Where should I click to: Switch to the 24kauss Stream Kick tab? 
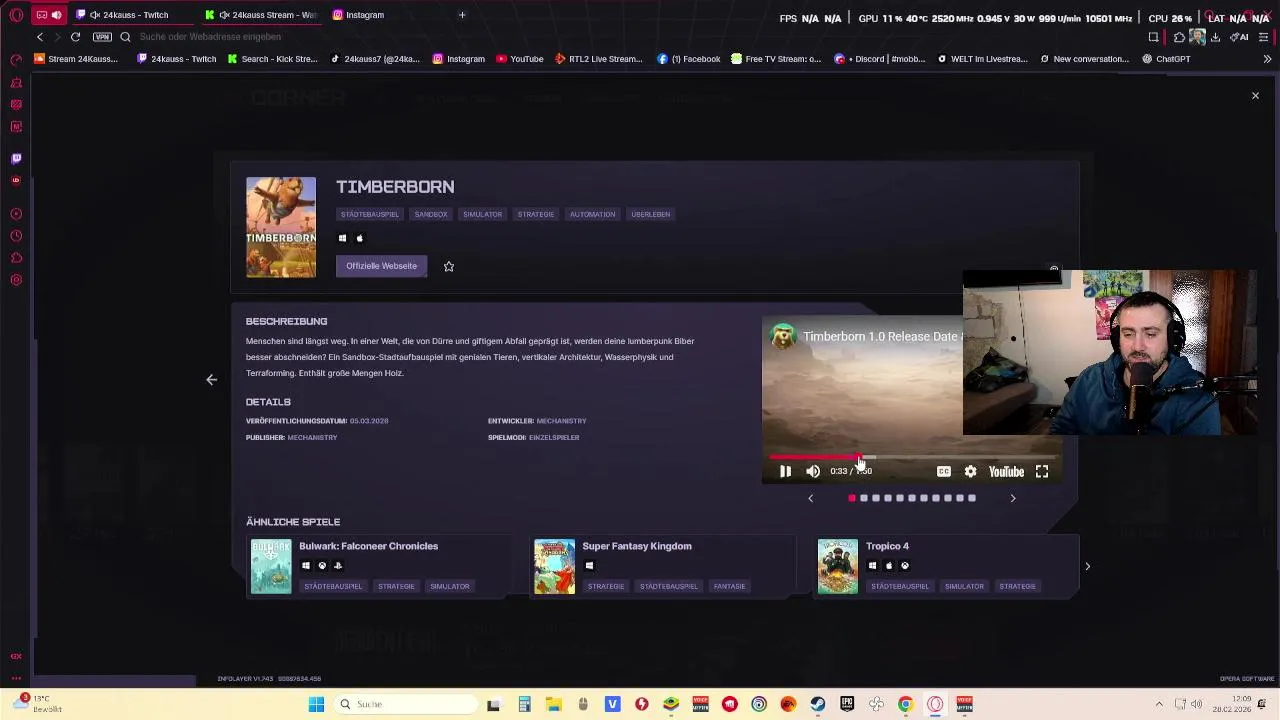pyautogui.click(x=264, y=15)
